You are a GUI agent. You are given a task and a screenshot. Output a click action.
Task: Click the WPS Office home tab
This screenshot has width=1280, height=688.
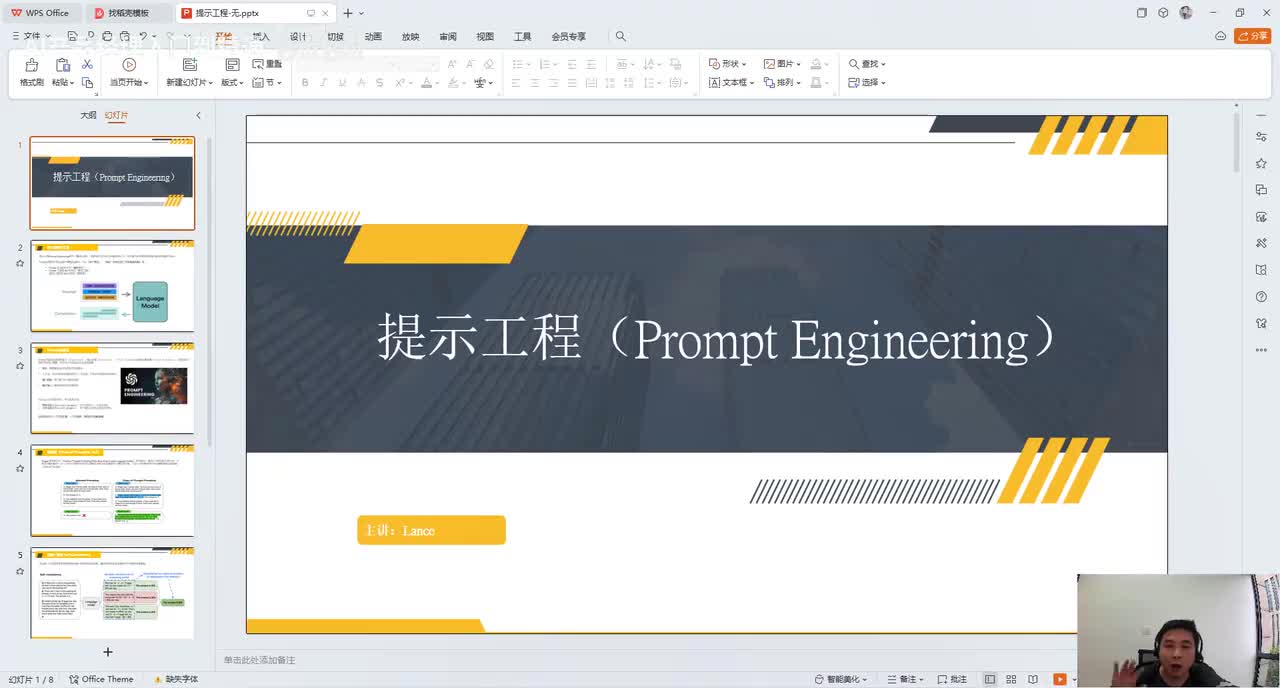[x=40, y=13]
